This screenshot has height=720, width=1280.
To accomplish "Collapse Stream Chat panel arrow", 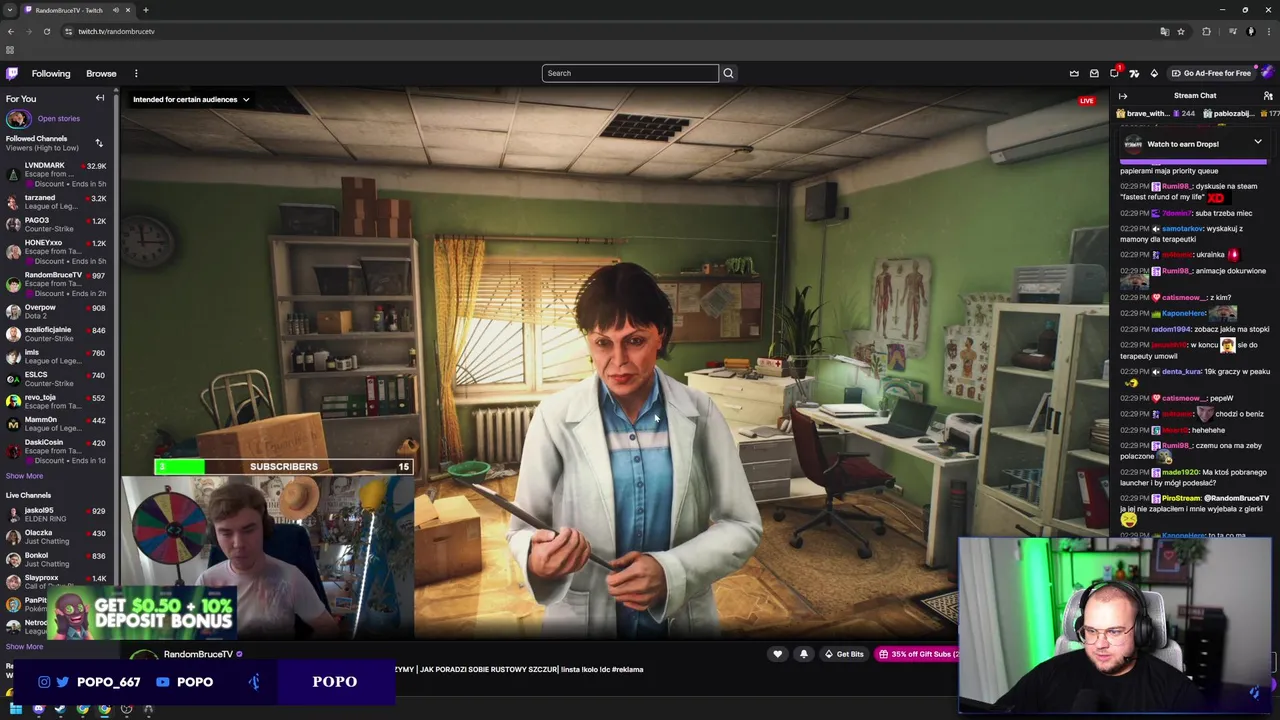I will coord(1123,96).
